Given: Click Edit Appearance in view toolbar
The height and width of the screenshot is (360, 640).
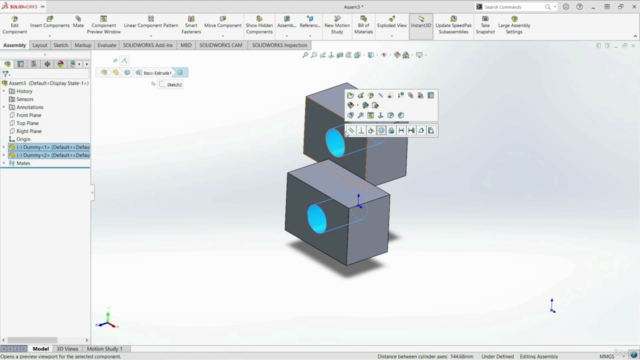Looking at the screenshot, I should (x=397, y=55).
